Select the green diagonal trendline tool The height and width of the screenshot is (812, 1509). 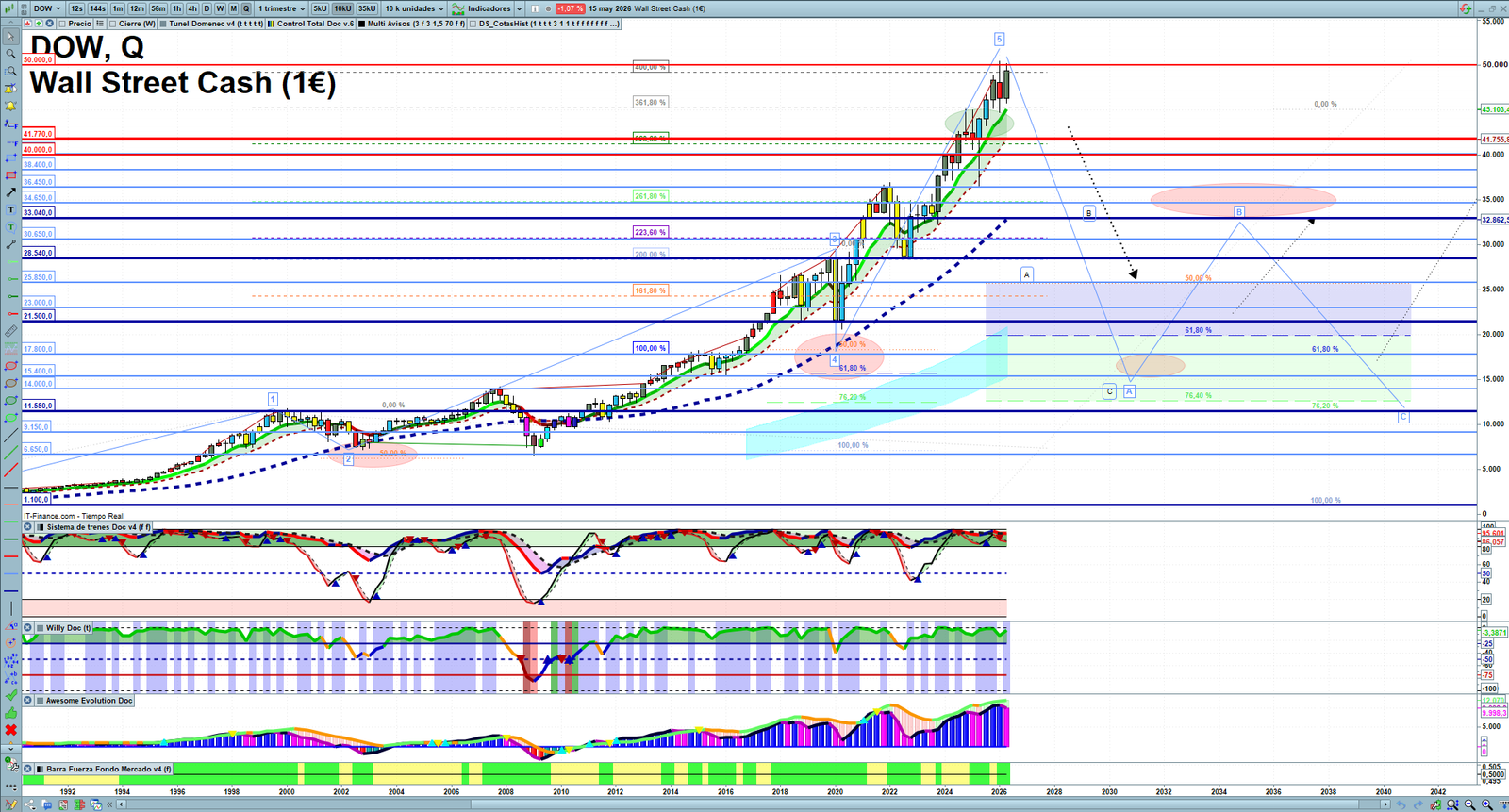click(11, 452)
